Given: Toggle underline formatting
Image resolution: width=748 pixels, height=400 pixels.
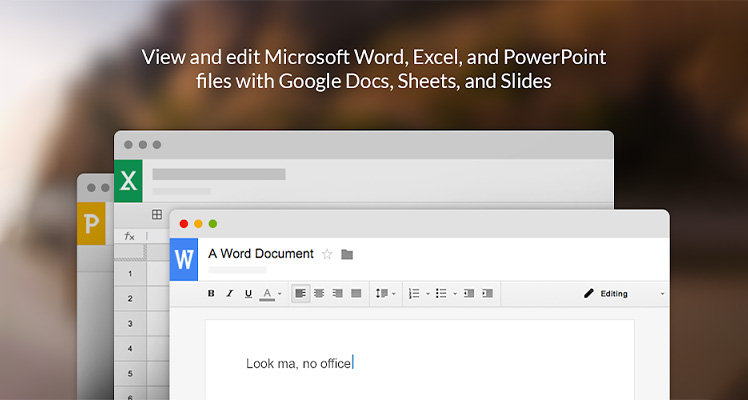Looking at the screenshot, I should pyautogui.click(x=248, y=294).
